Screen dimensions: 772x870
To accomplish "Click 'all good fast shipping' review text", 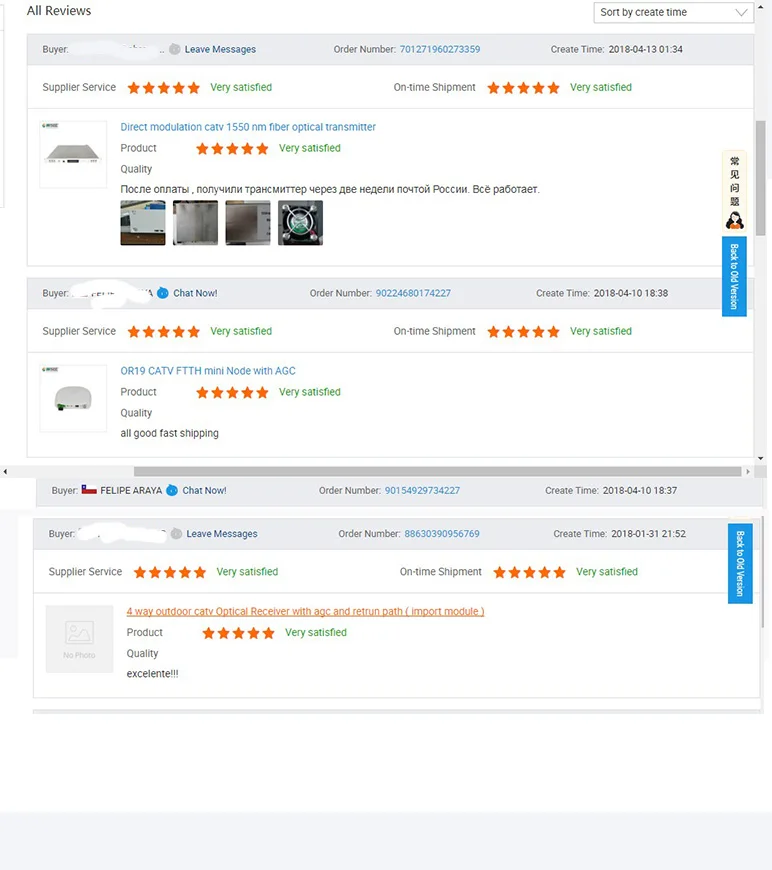I will click(169, 433).
